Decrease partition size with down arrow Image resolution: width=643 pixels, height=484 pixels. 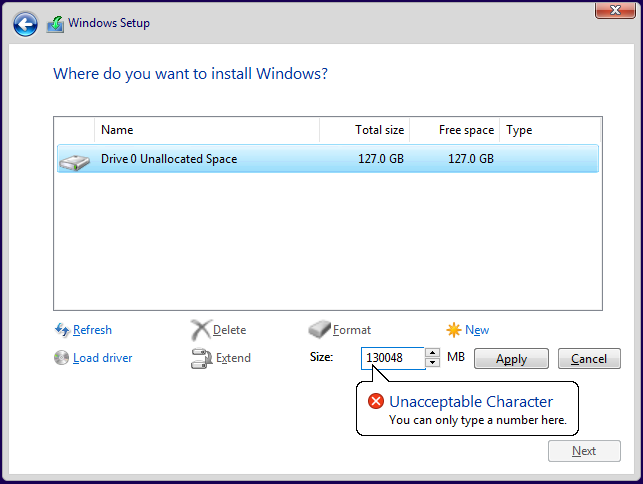point(432,363)
